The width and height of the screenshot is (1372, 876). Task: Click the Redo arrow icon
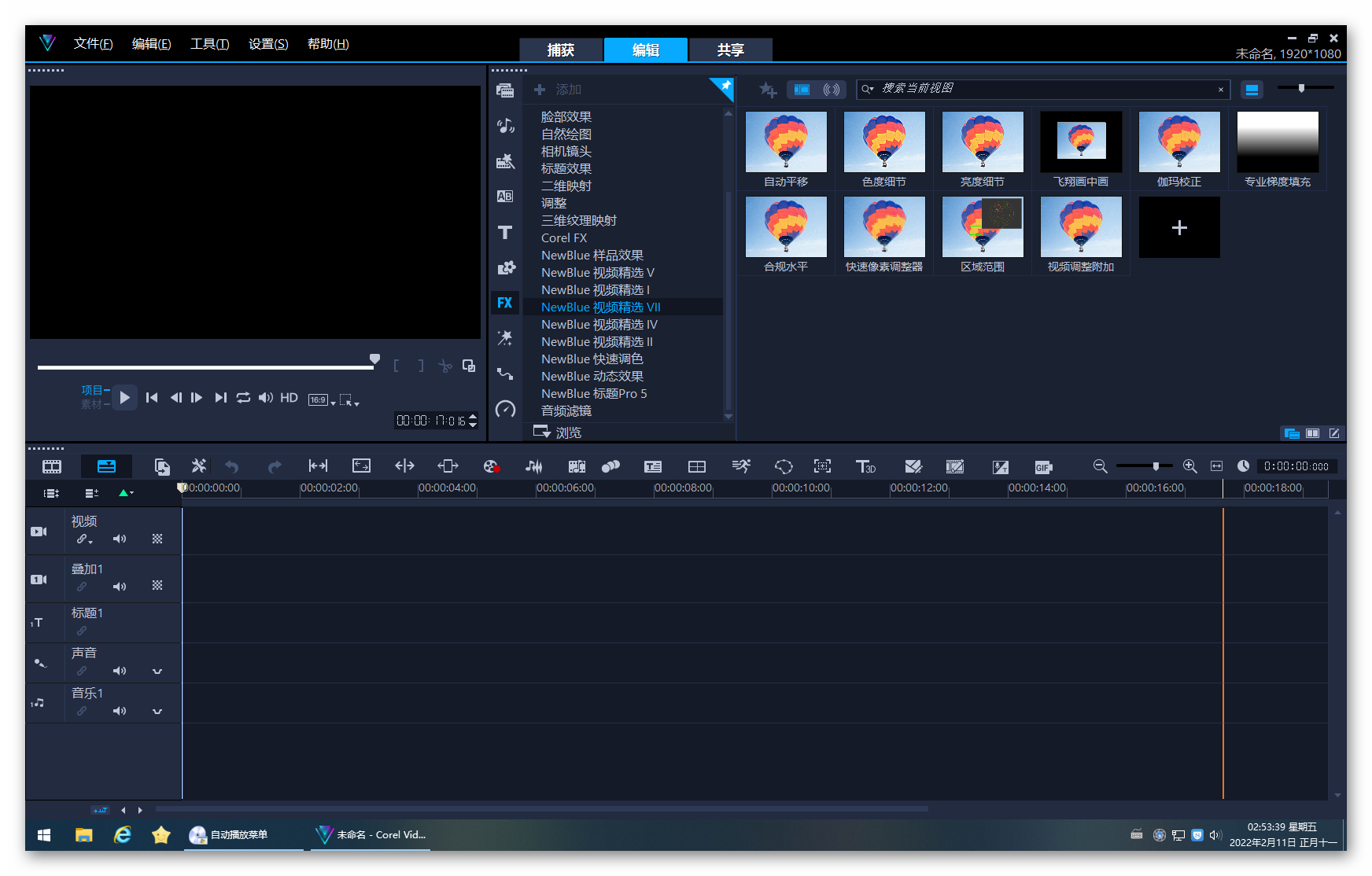[x=274, y=467]
